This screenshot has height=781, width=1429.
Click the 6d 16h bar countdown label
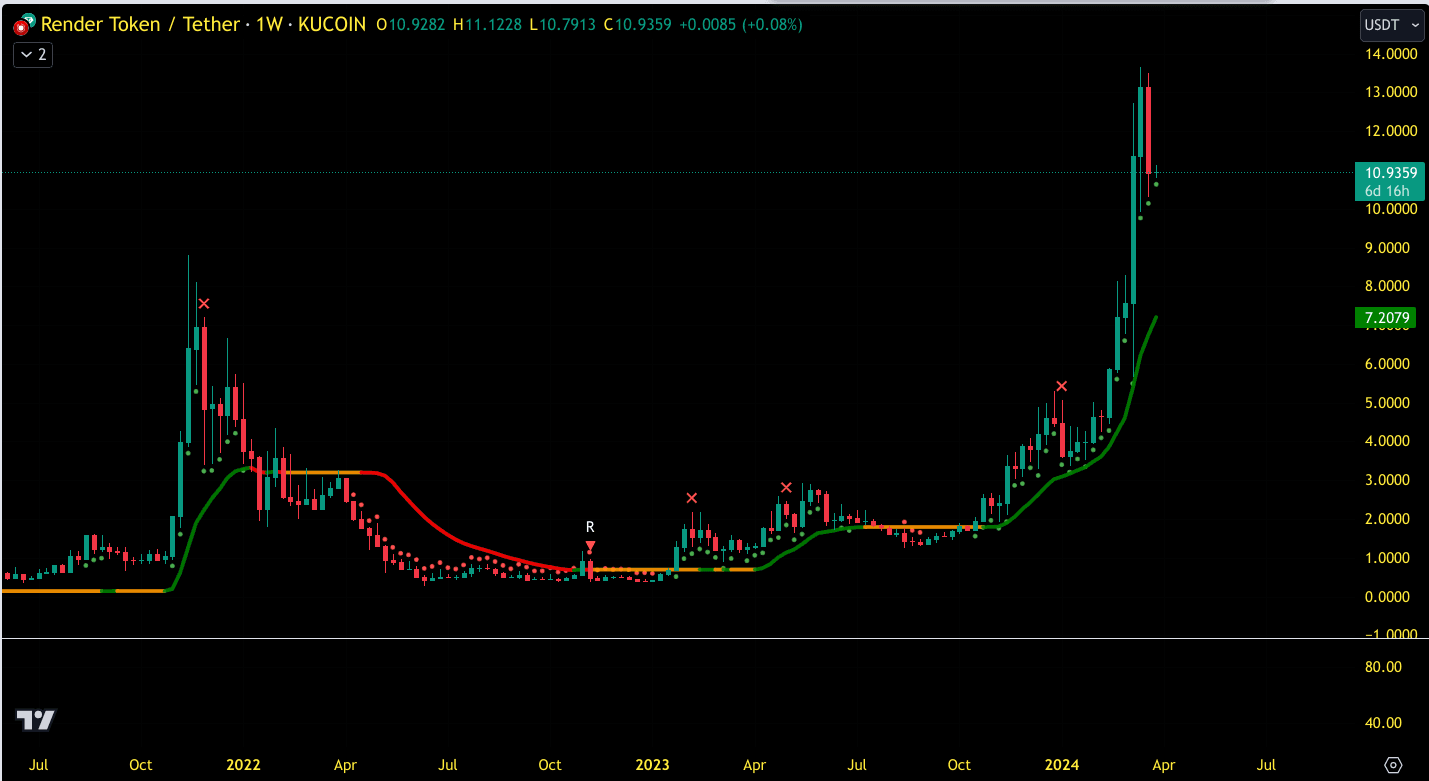[x=1387, y=191]
